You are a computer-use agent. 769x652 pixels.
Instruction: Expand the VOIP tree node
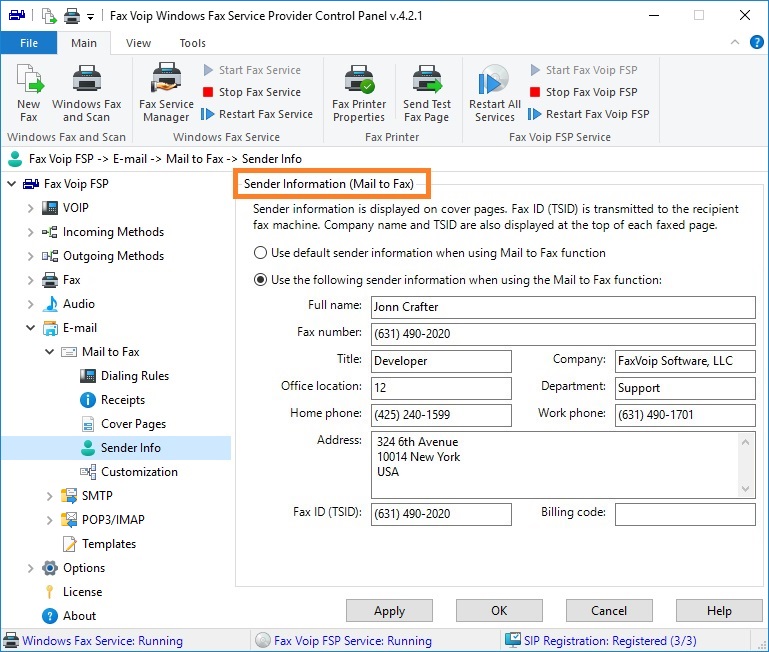[x=30, y=208]
